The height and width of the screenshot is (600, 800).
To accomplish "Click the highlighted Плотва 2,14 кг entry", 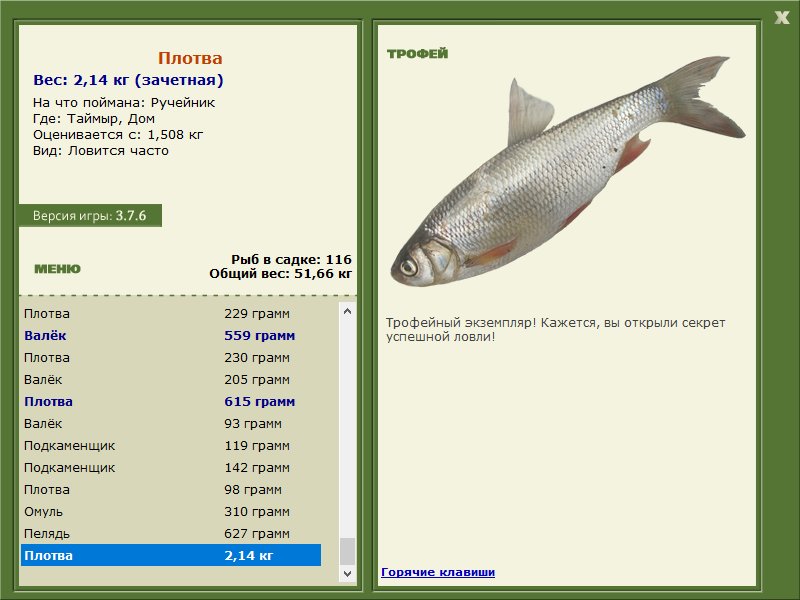I will [x=171, y=555].
